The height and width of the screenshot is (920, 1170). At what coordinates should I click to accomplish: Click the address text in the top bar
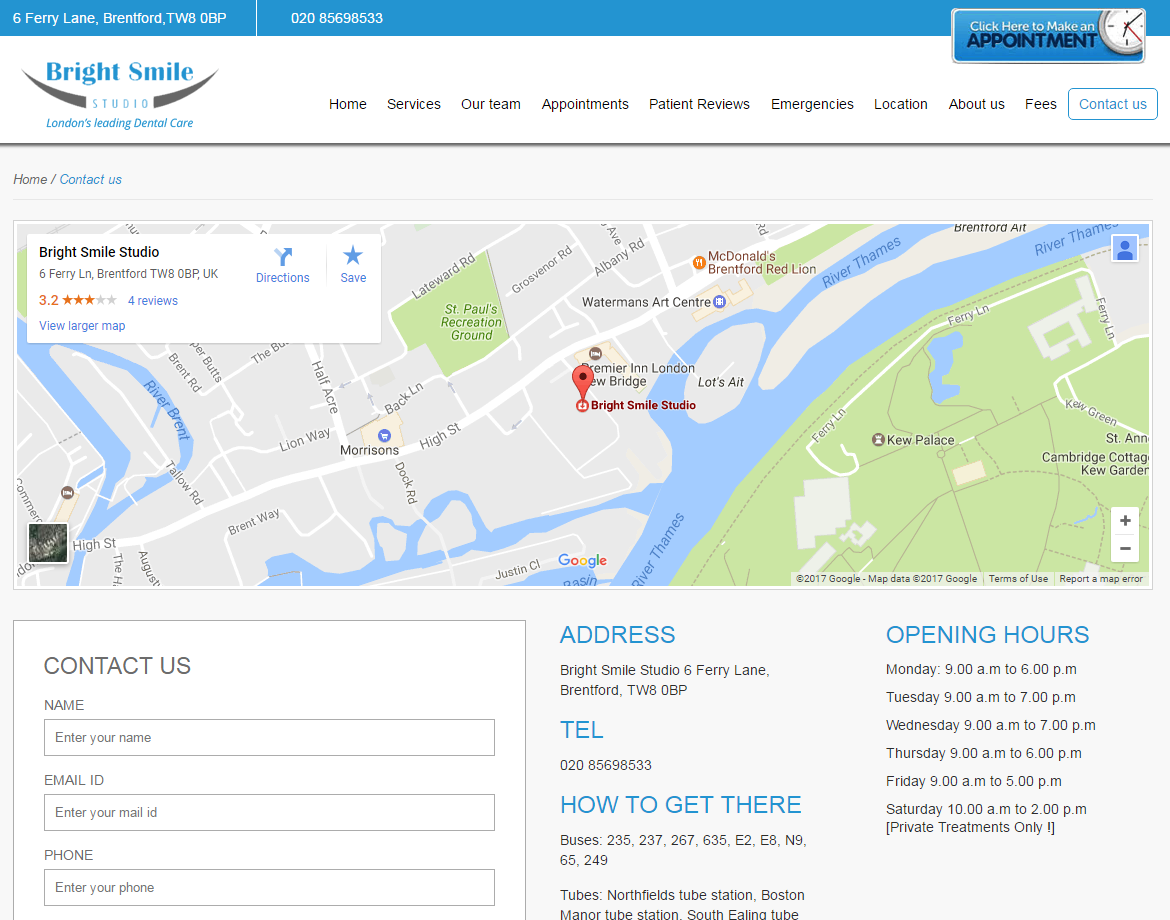[119, 18]
